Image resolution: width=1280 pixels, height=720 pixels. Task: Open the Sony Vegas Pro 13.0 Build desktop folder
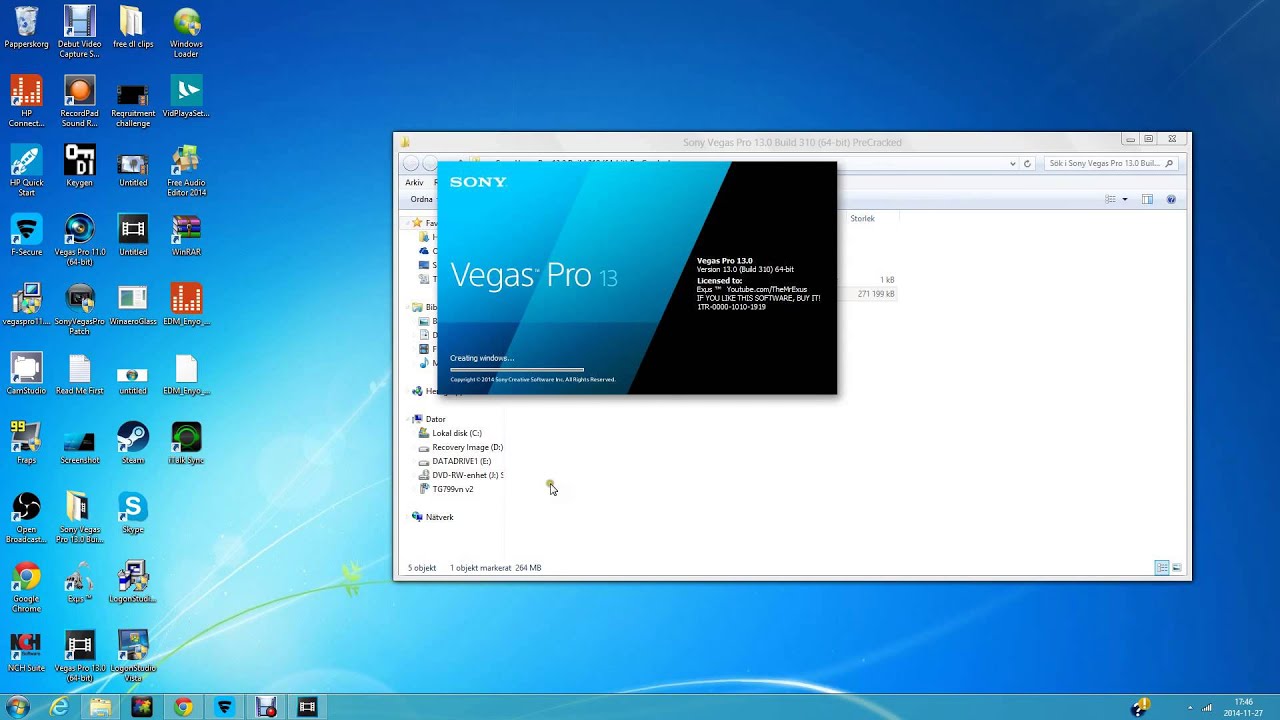(80, 517)
